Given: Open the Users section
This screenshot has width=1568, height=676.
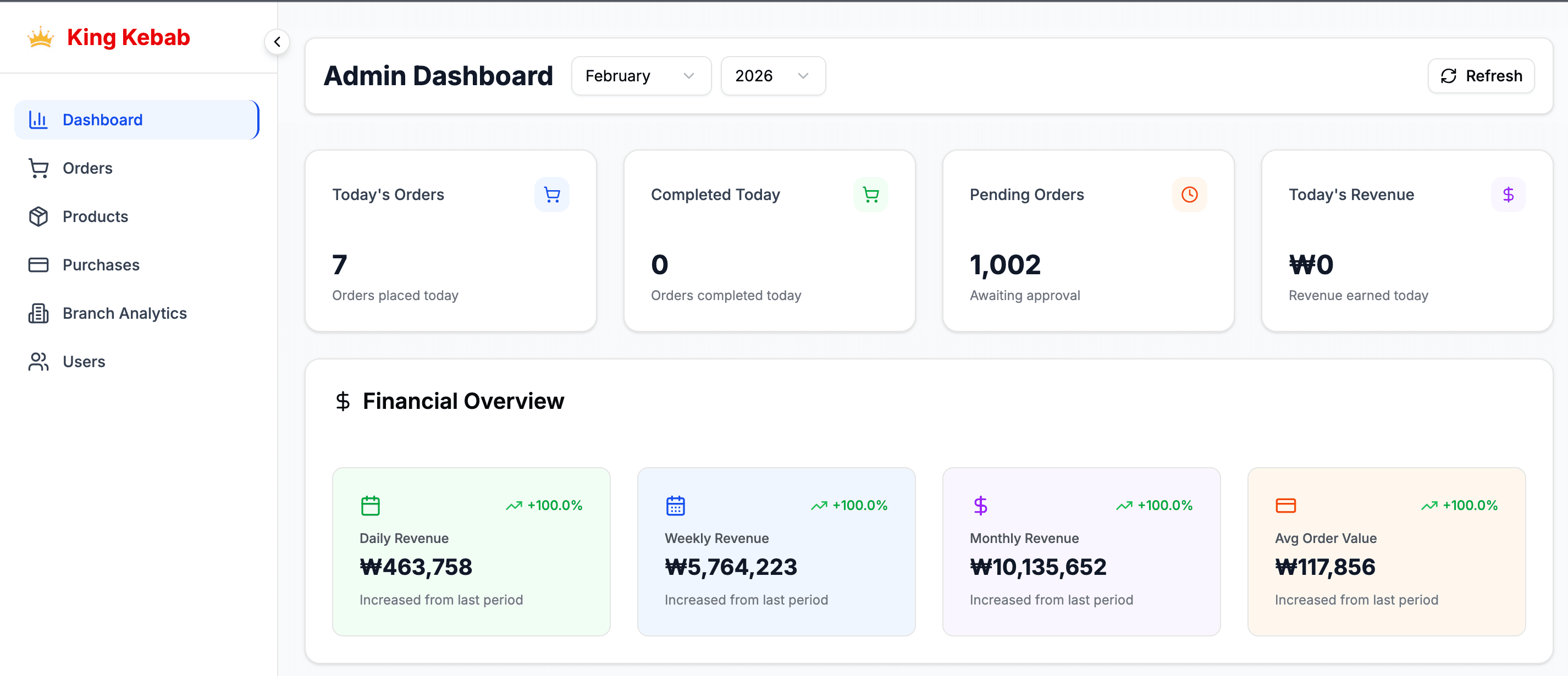Looking at the screenshot, I should click(84, 362).
